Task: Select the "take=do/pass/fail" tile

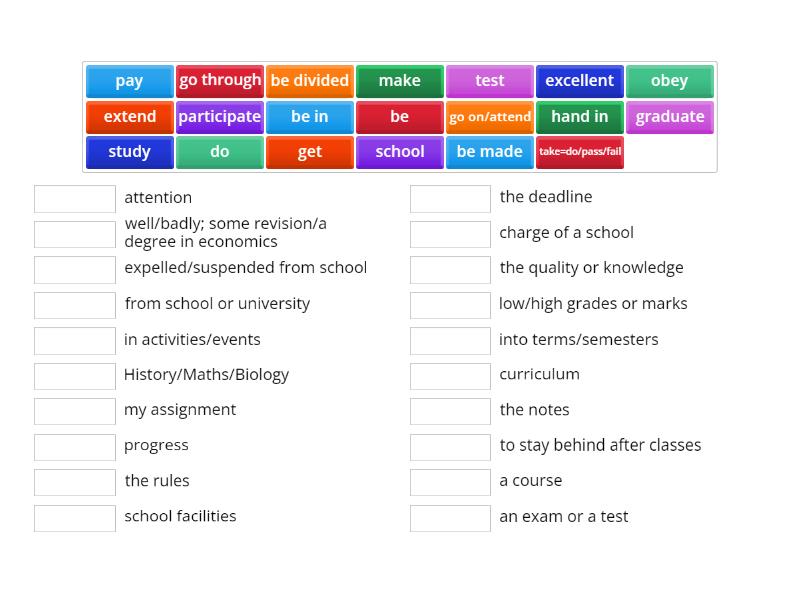Action: (x=580, y=151)
